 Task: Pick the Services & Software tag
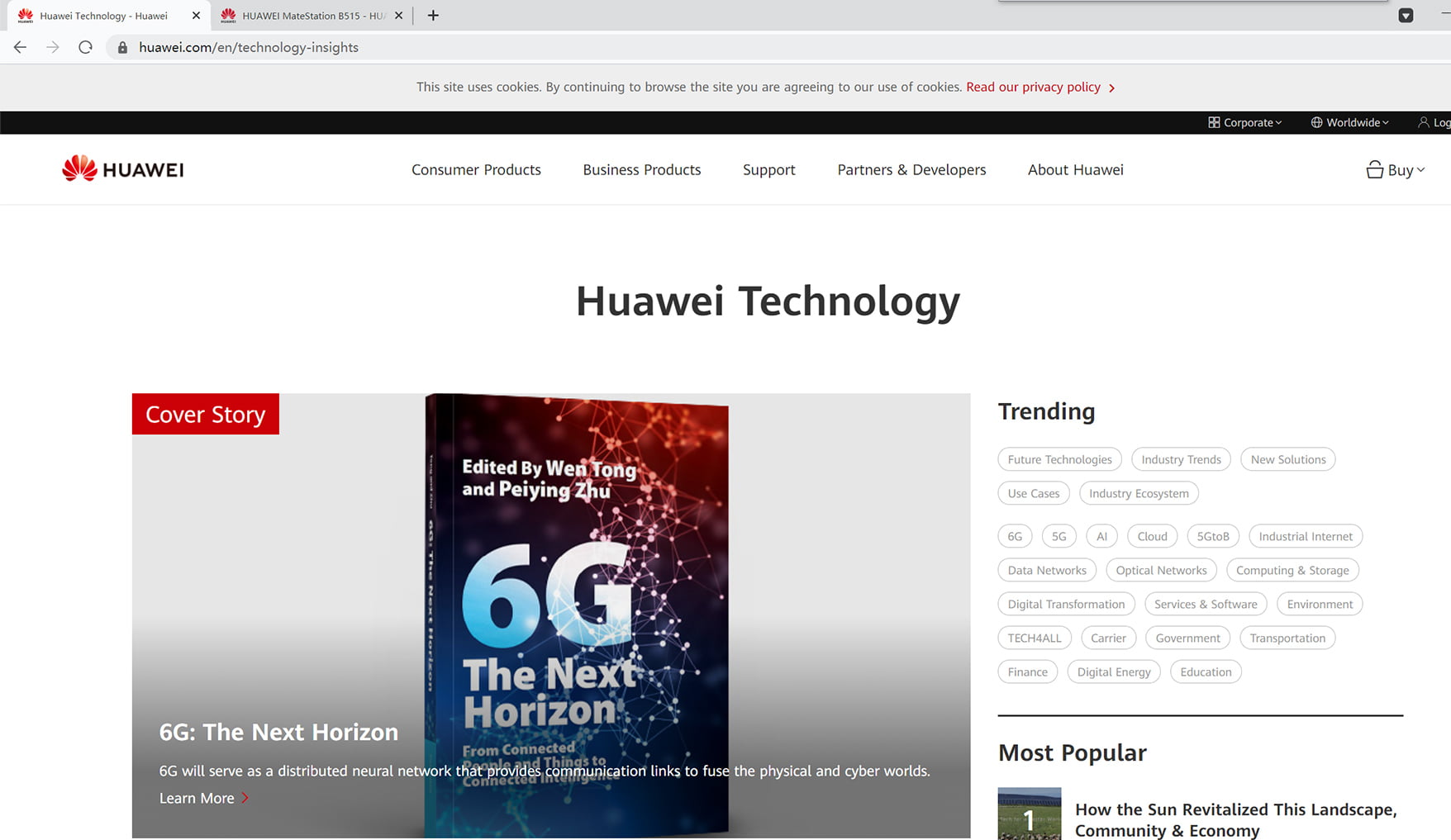pos(1206,604)
